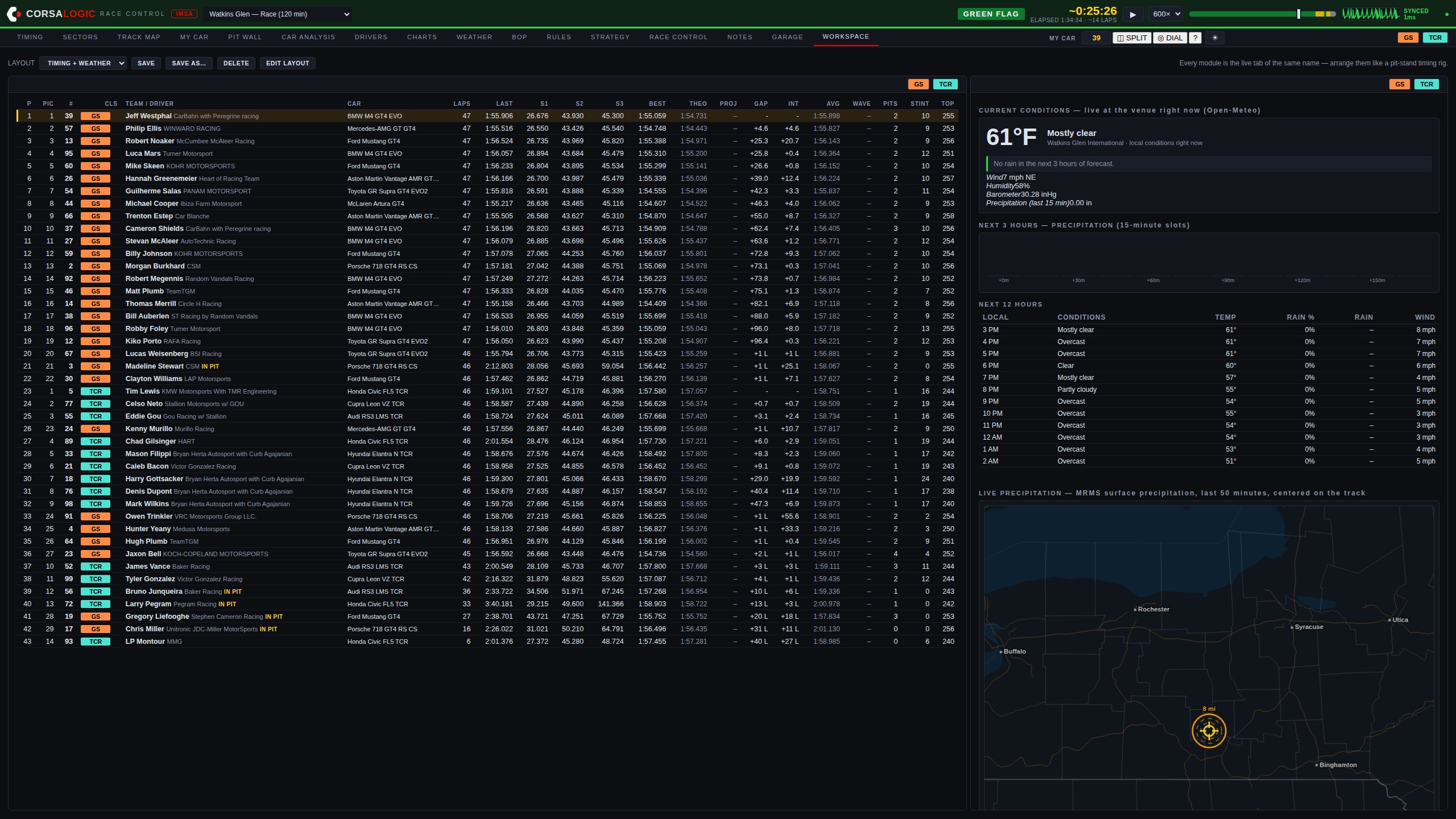Click the green connection status dot
The image size is (1456, 819).
pyautogui.click(x=1447, y=14)
